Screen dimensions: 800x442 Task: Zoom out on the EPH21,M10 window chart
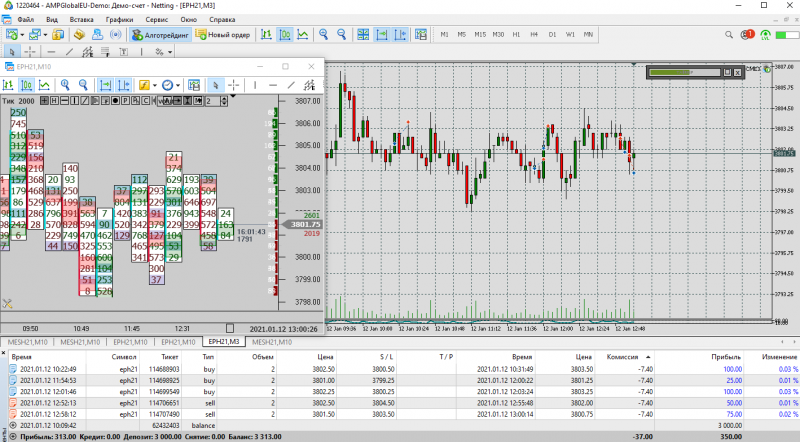[83, 85]
